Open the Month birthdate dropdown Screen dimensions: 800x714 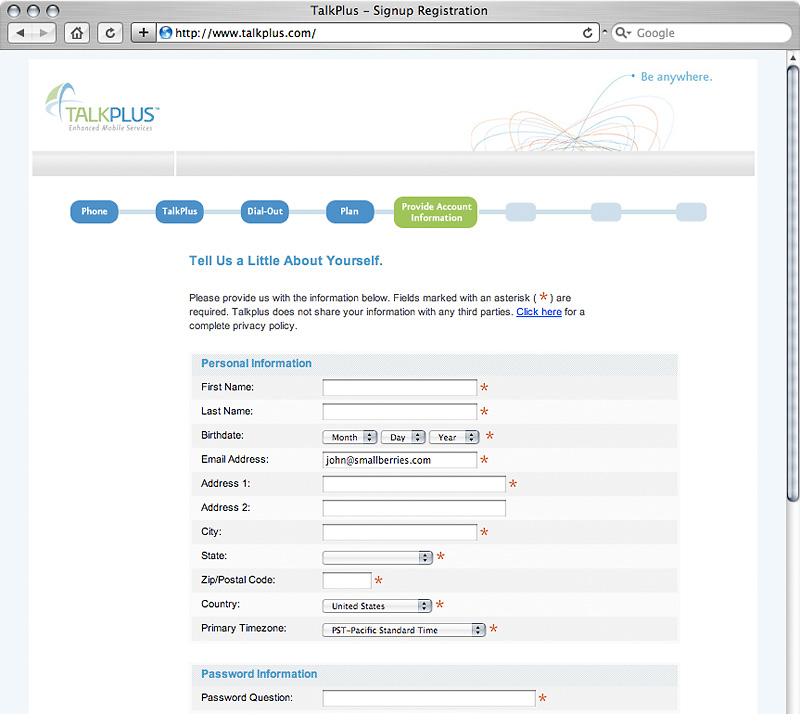click(350, 437)
